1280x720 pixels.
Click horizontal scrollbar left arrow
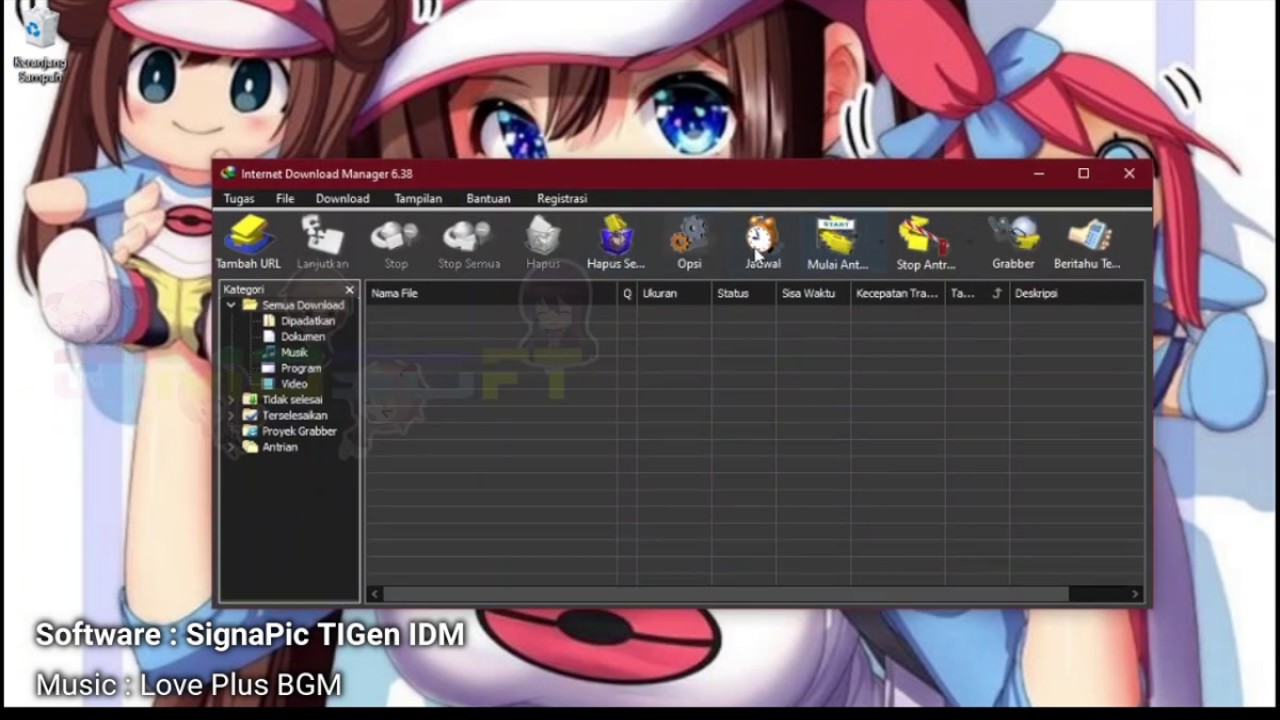(375, 594)
